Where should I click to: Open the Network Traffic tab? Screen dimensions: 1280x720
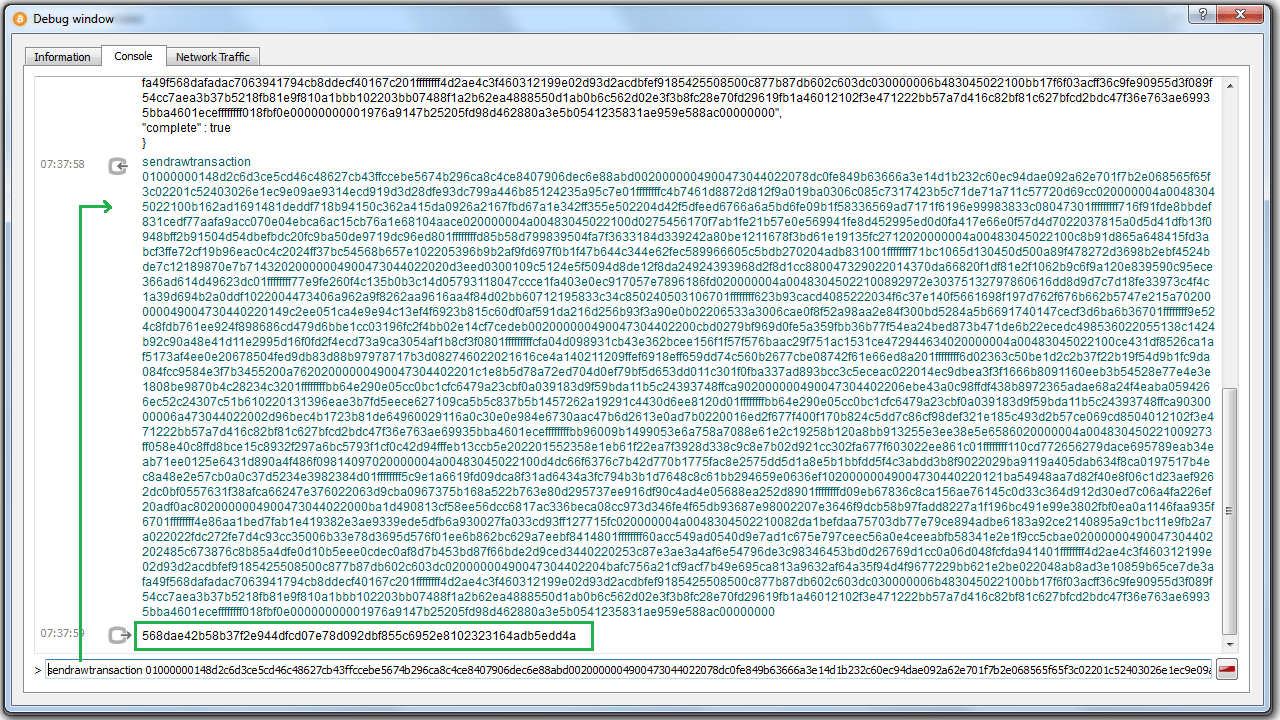(212, 57)
